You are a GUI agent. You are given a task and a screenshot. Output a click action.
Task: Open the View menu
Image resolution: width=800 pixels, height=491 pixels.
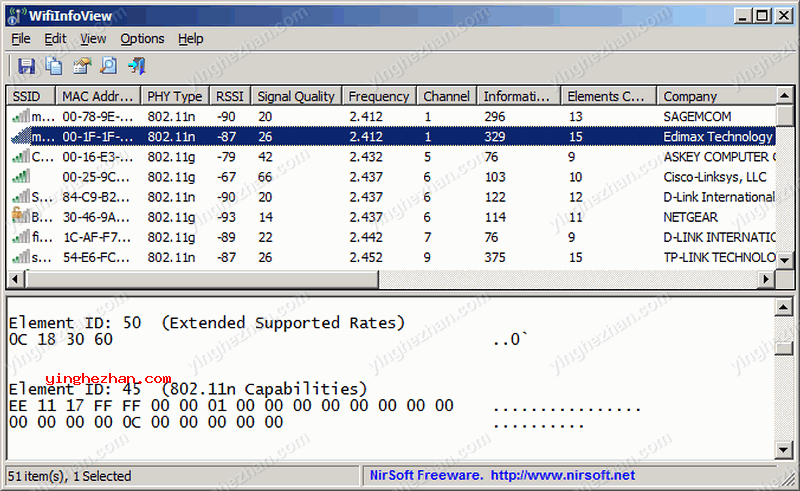click(93, 39)
